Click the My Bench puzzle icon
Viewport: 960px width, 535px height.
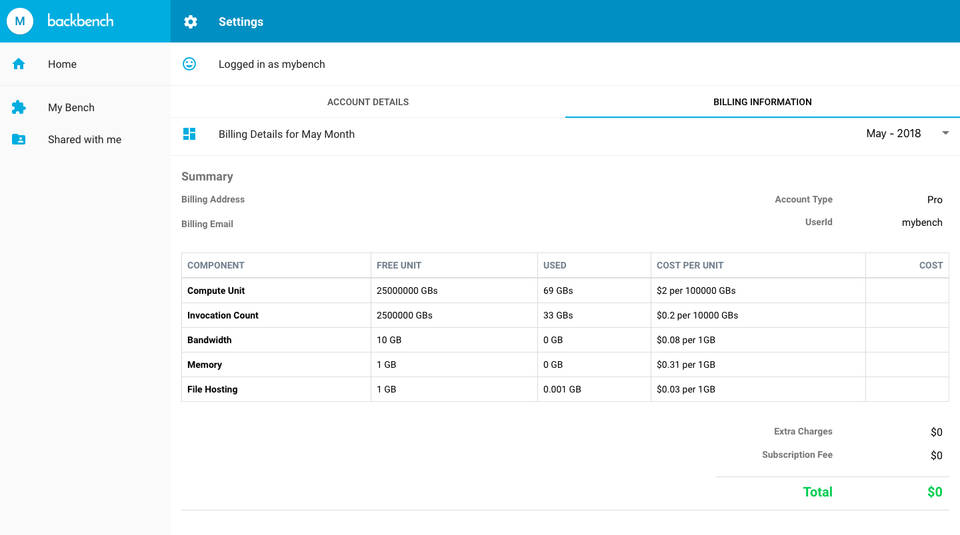pyautogui.click(x=18, y=107)
